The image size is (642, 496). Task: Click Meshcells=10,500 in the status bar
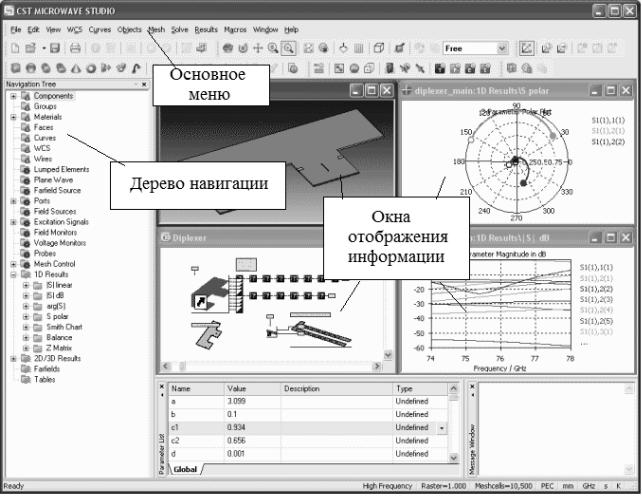503,486
